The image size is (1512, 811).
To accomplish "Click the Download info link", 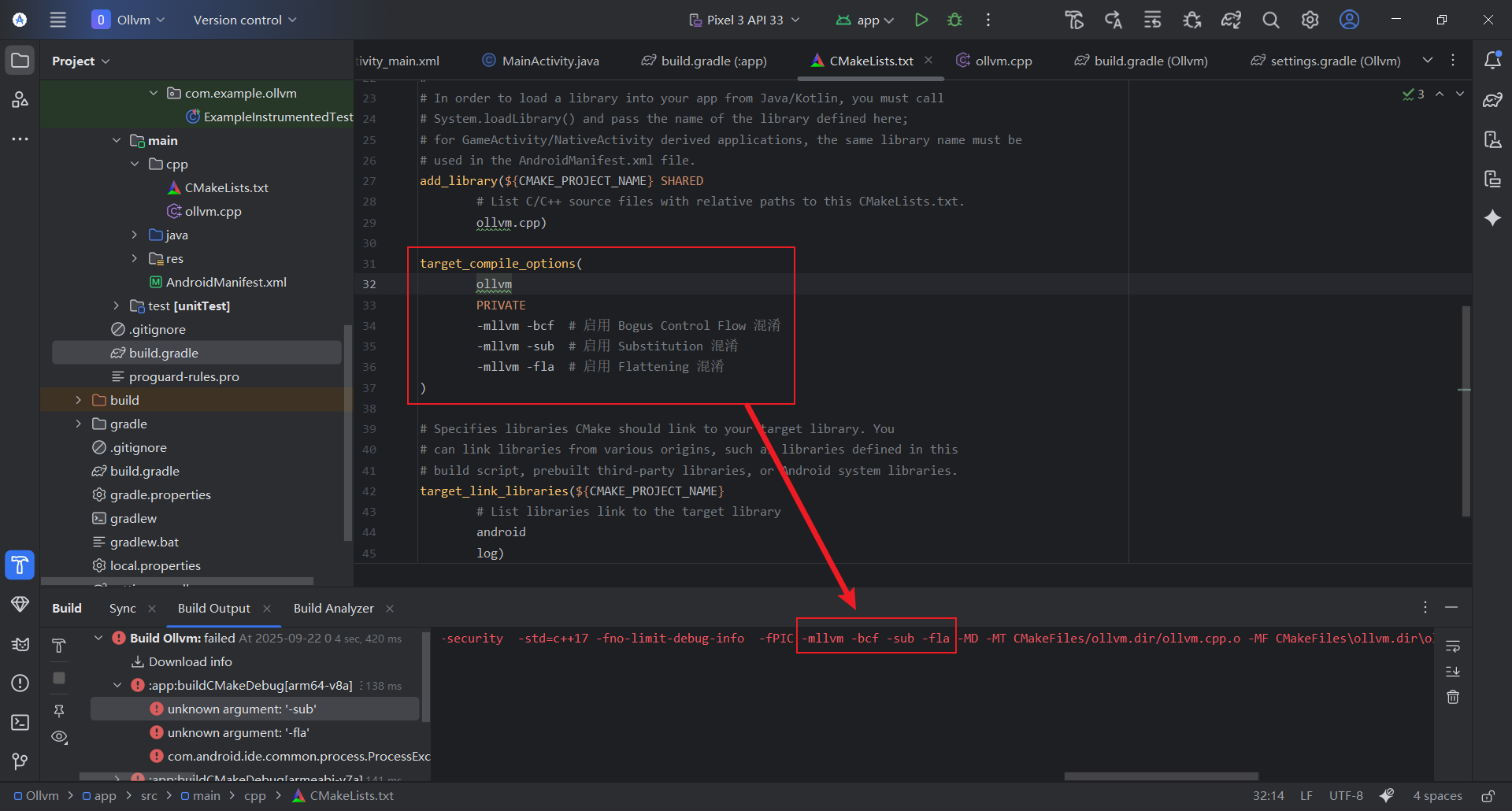I will tap(190, 661).
